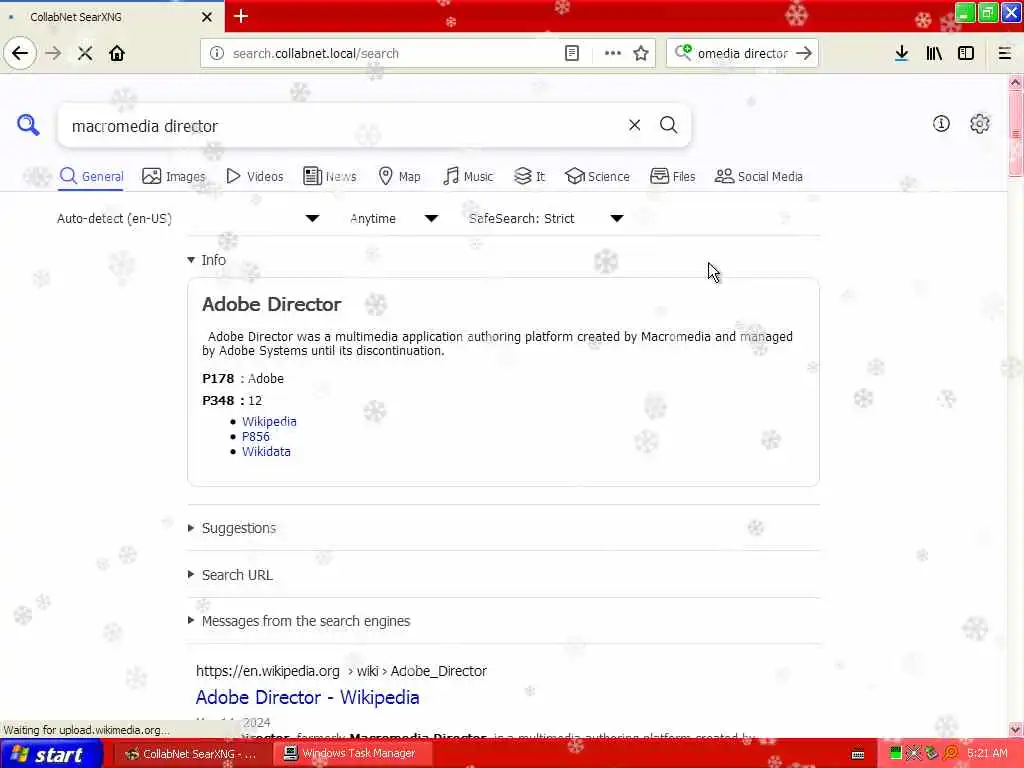Switch to the It category

point(530,176)
